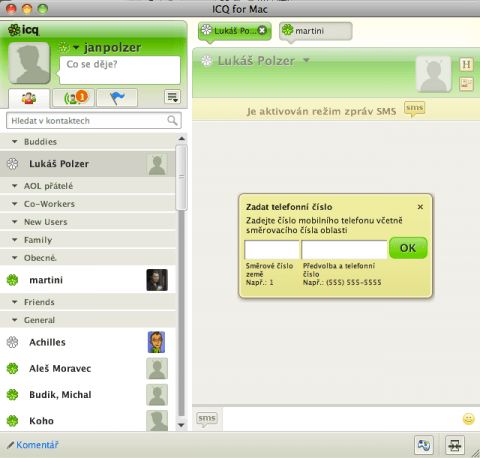480x458 pixels.
Task: Switch to the martini chat tab
Action: pyautogui.click(x=315, y=31)
